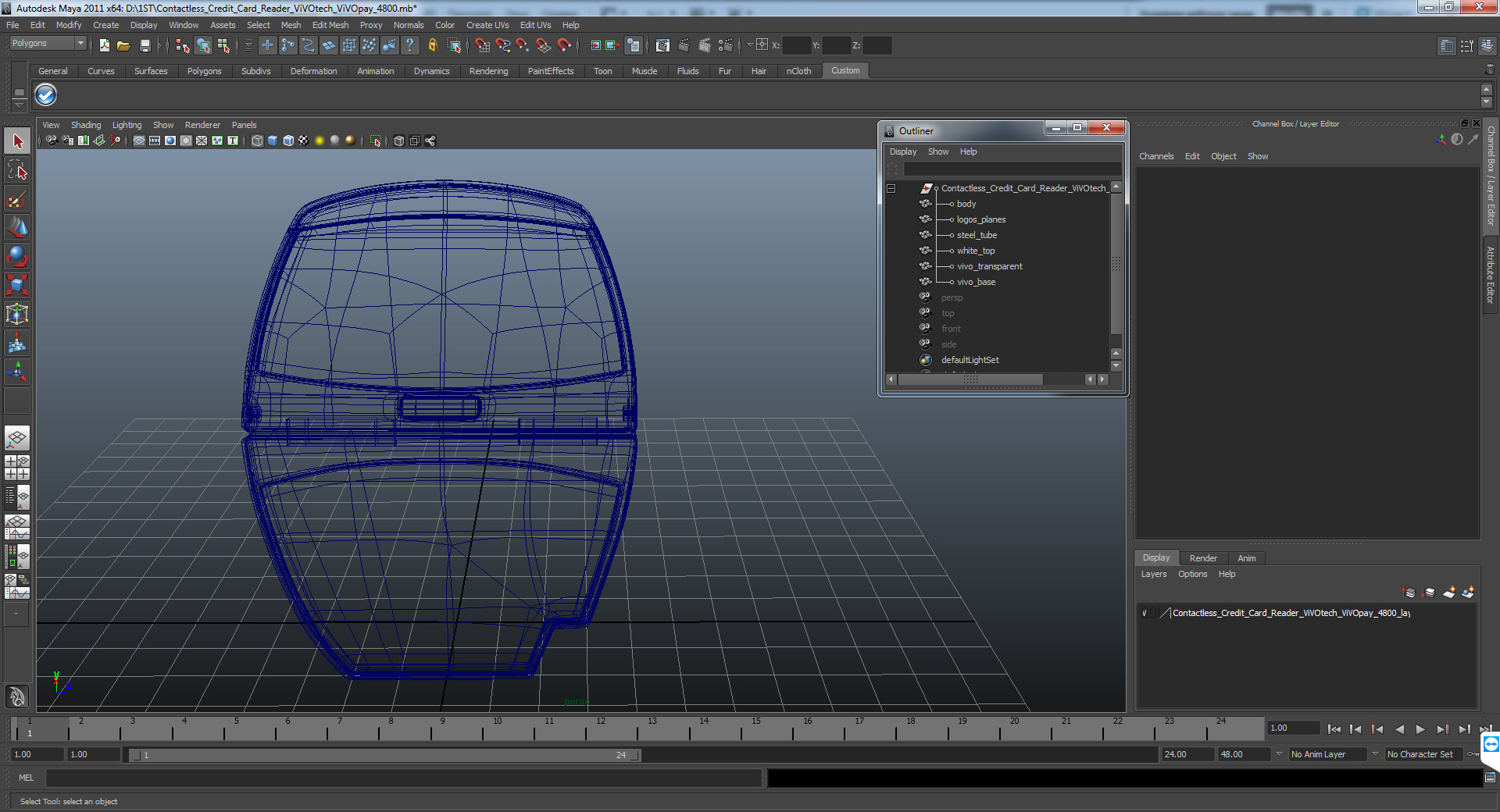
Task: Open the Anim layer tab
Action: click(x=1247, y=558)
